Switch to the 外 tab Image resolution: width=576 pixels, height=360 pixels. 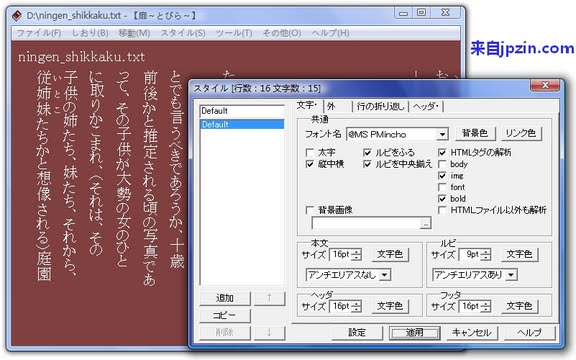[x=337, y=107]
